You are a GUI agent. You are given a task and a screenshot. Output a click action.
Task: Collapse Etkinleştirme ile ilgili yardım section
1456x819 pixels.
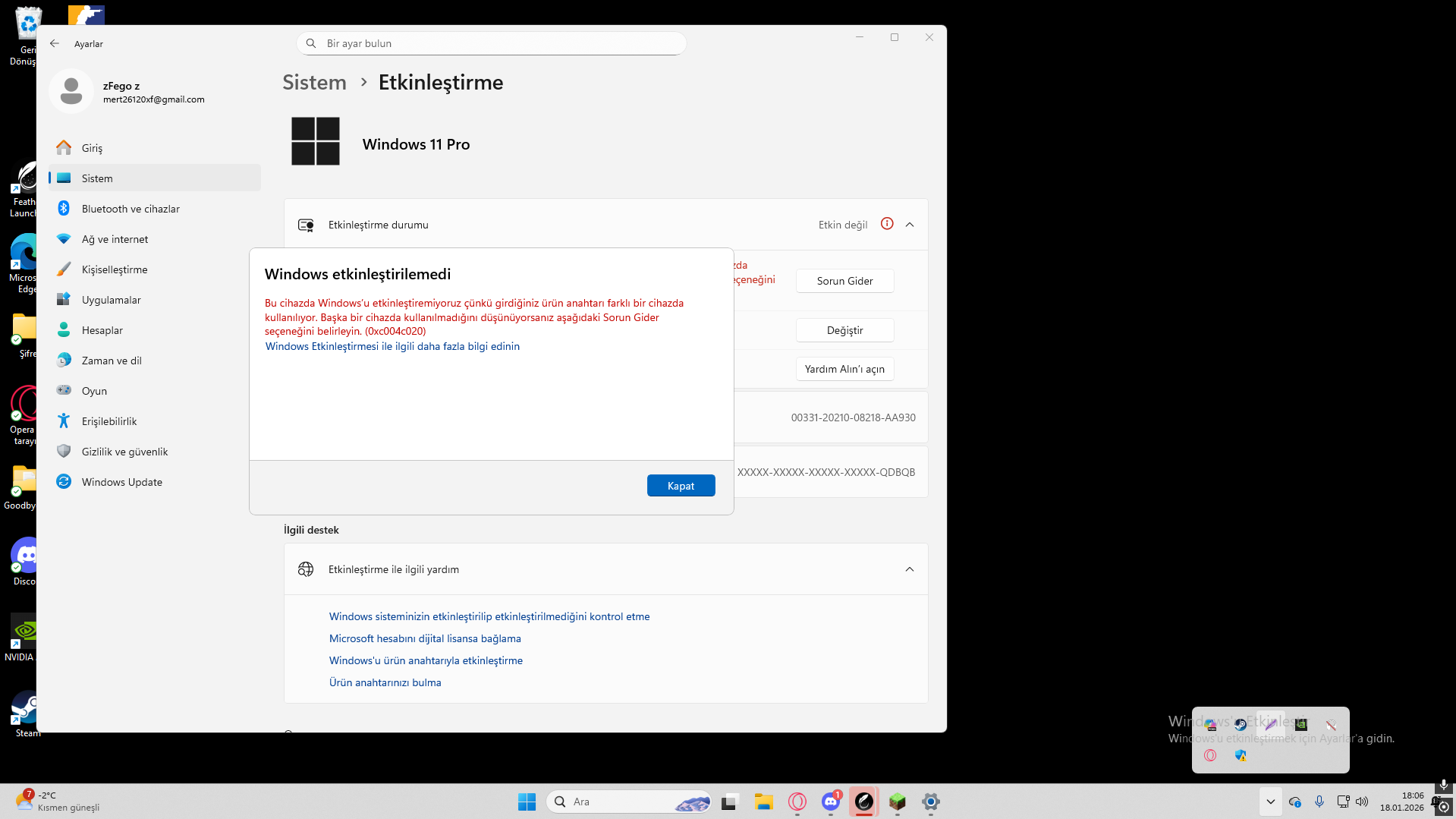pyautogui.click(x=910, y=569)
